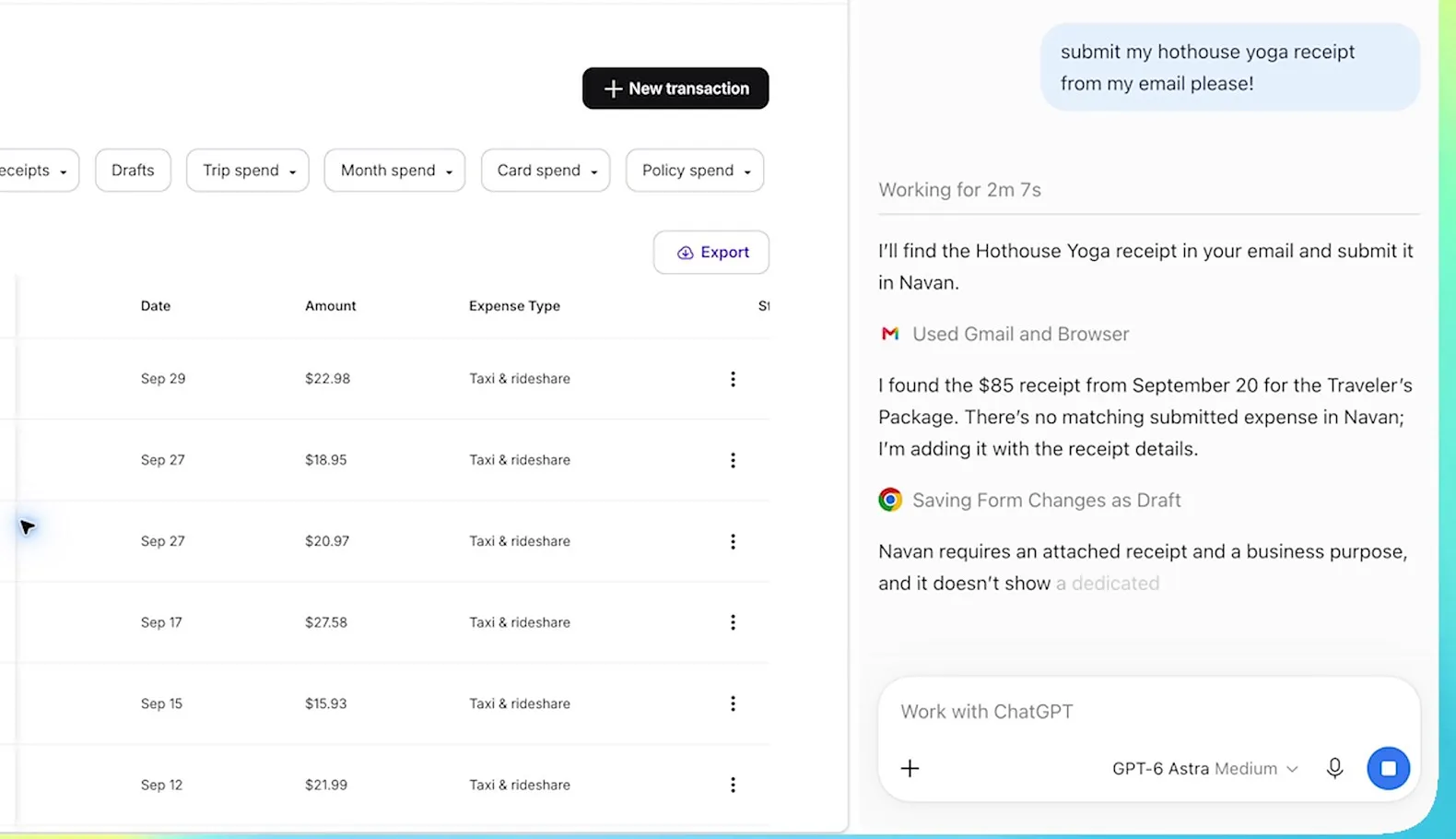Screen dimensions: 1456x839
Task: Select the $20.97 amount cell
Action: (327, 541)
